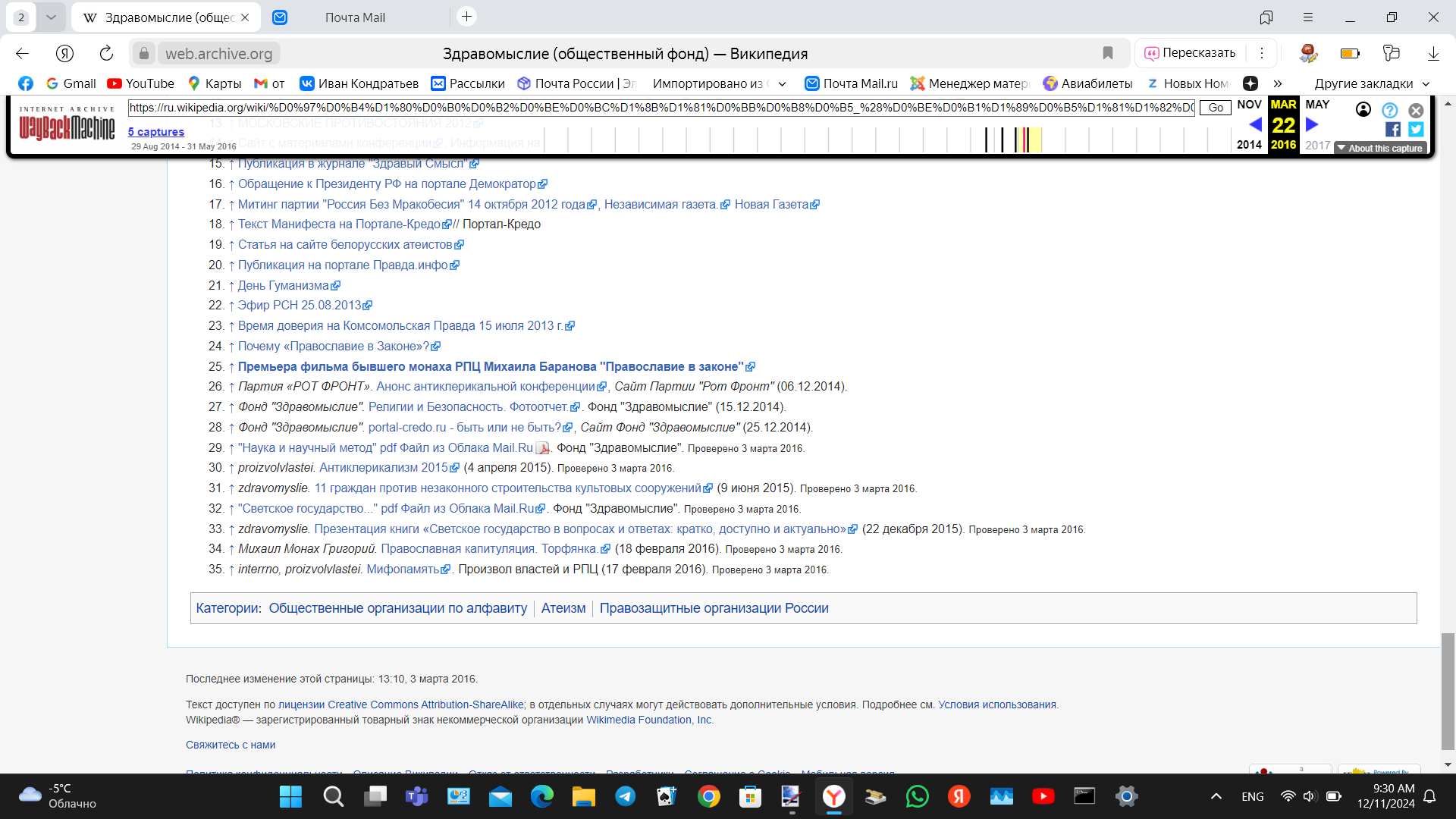
Task: Open the Wayback user account icon
Action: 1363,110
